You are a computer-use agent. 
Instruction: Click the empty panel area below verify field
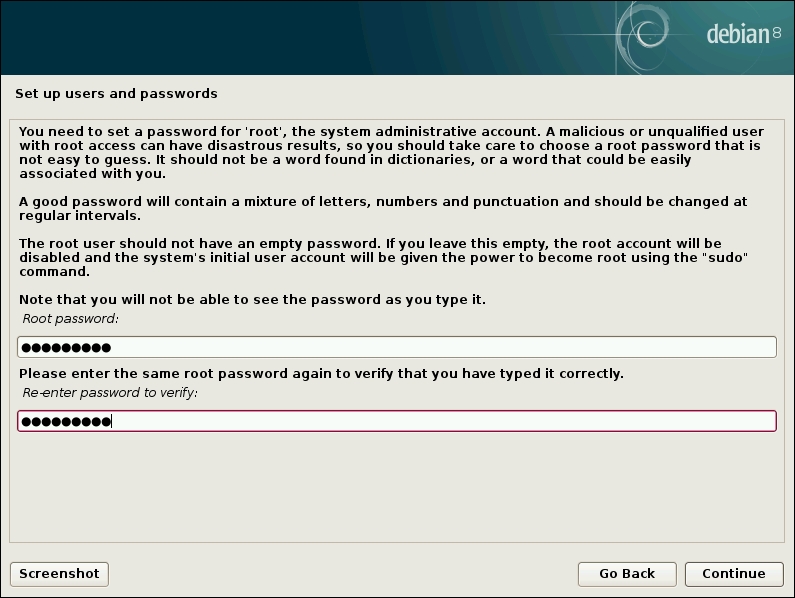coord(396,487)
